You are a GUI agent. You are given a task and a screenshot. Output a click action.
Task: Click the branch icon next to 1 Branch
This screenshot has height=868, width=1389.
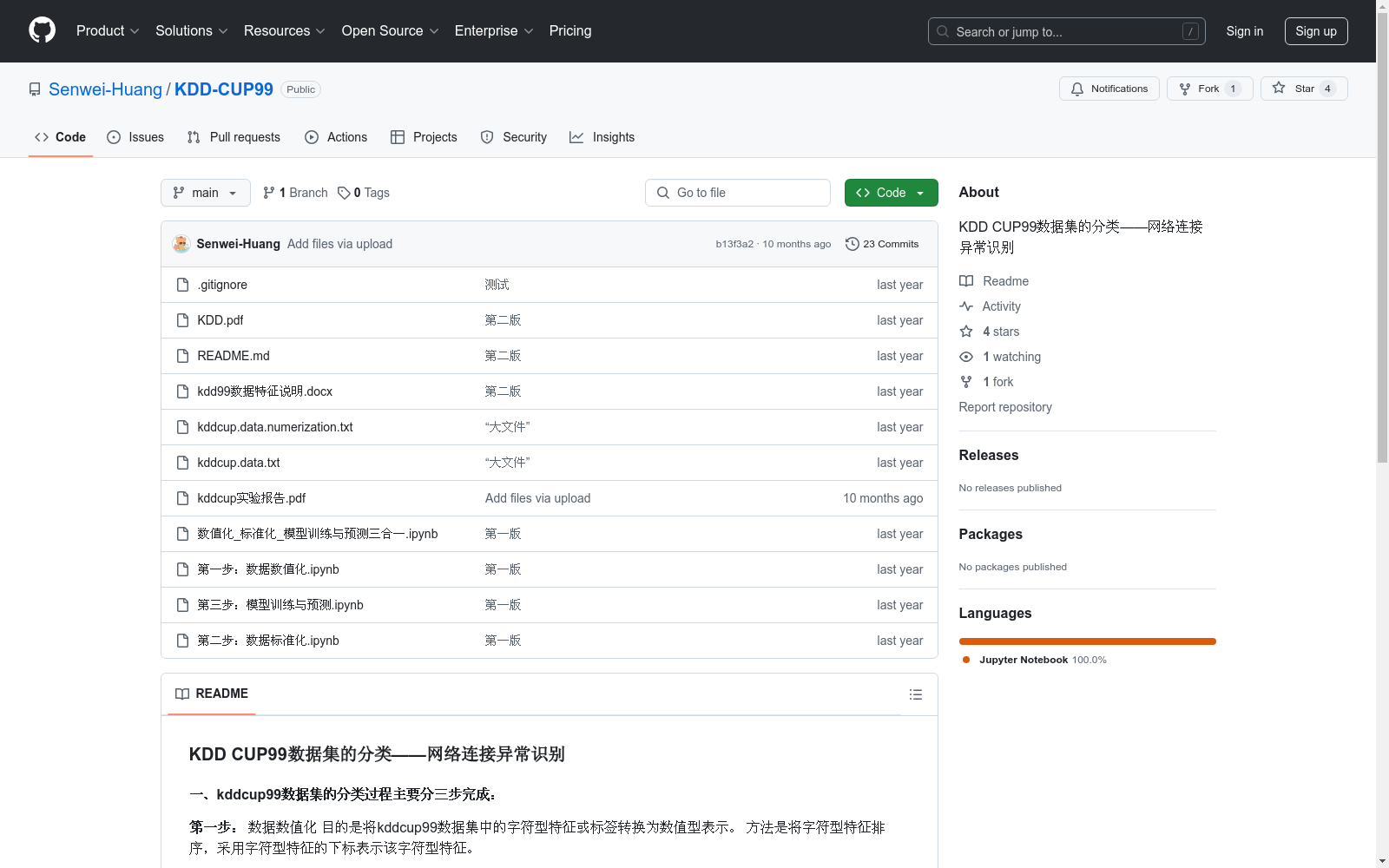tap(269, 193)
